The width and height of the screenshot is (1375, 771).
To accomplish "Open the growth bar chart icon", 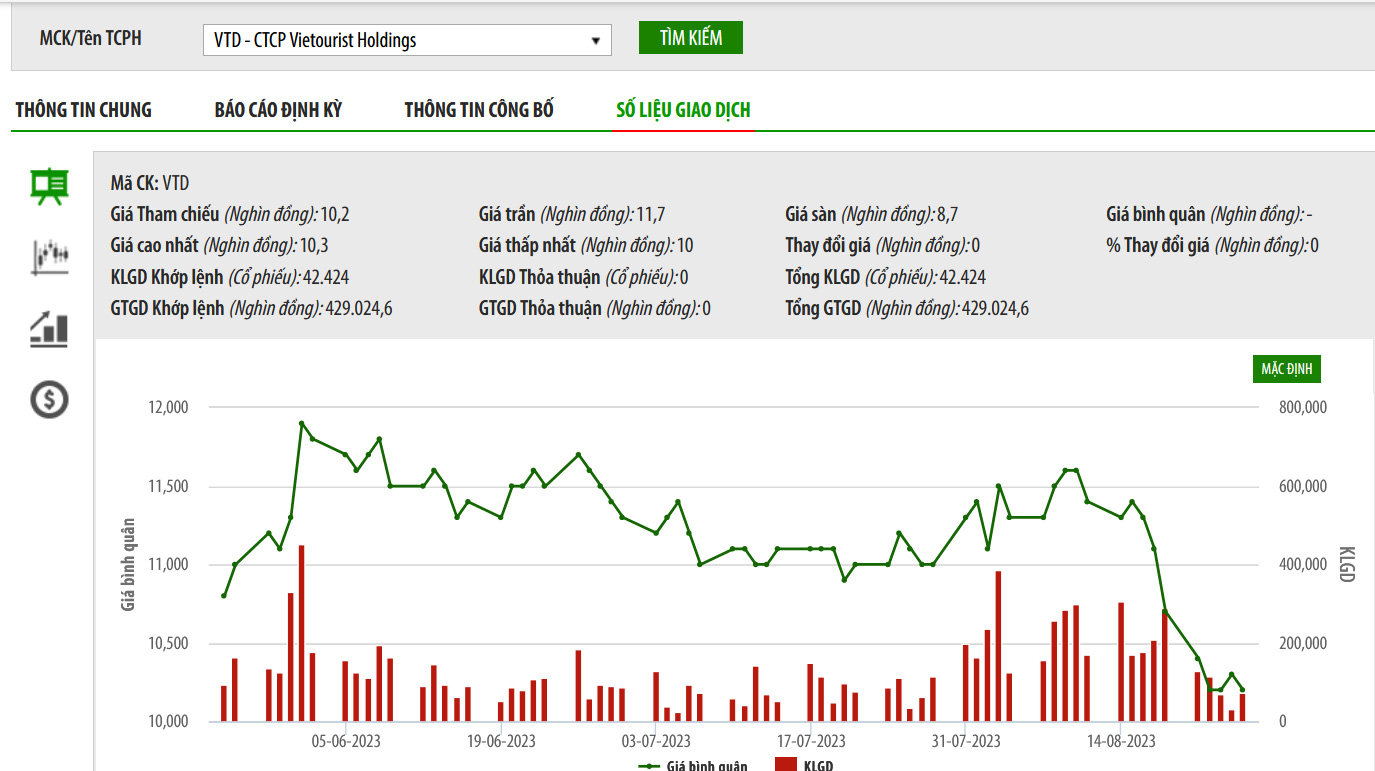I will coord(49,329).
